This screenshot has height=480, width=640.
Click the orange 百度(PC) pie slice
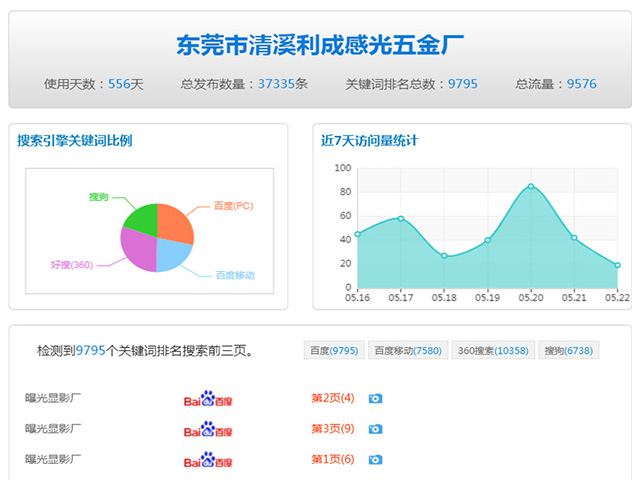[173, 222]
